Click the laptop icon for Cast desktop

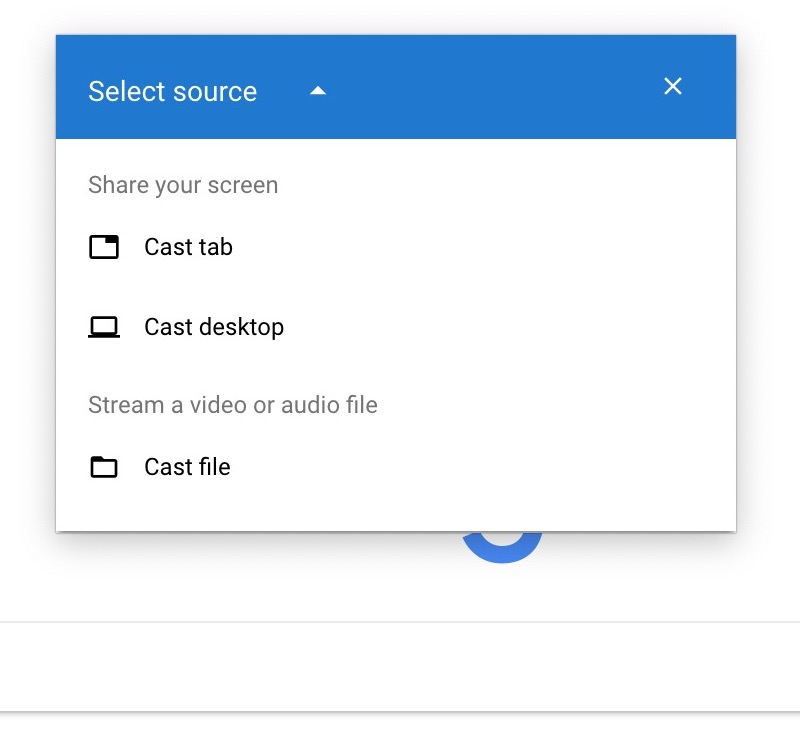(104, 327)
